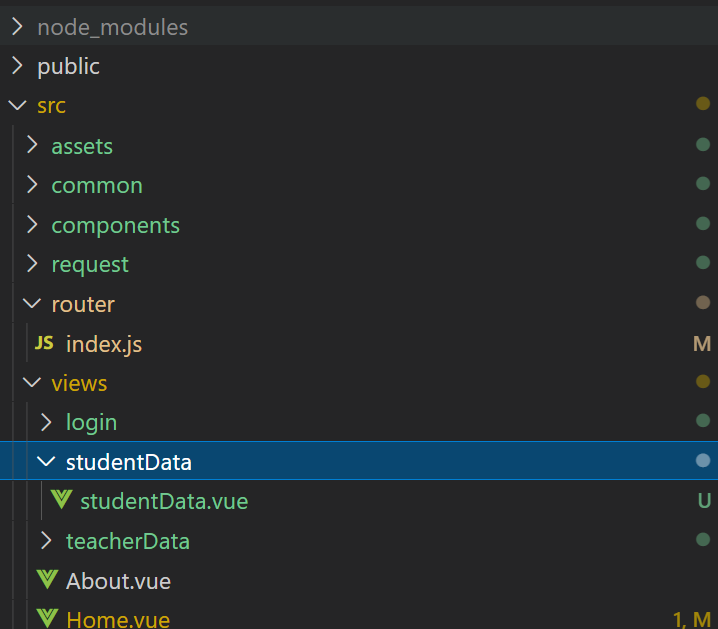The width and height of the screenshot is (718, 629).
Task: Collapse the router folder chevron
Action: [32, 303]
